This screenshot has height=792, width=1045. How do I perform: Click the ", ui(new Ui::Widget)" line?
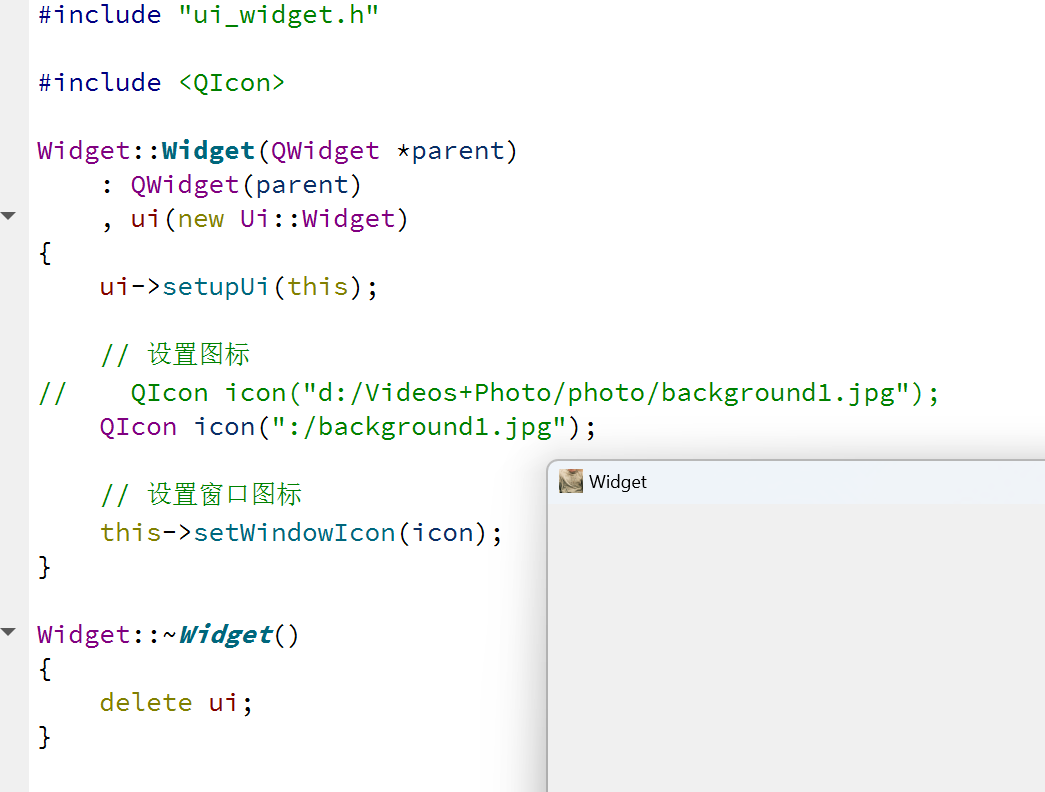point(255,219)
